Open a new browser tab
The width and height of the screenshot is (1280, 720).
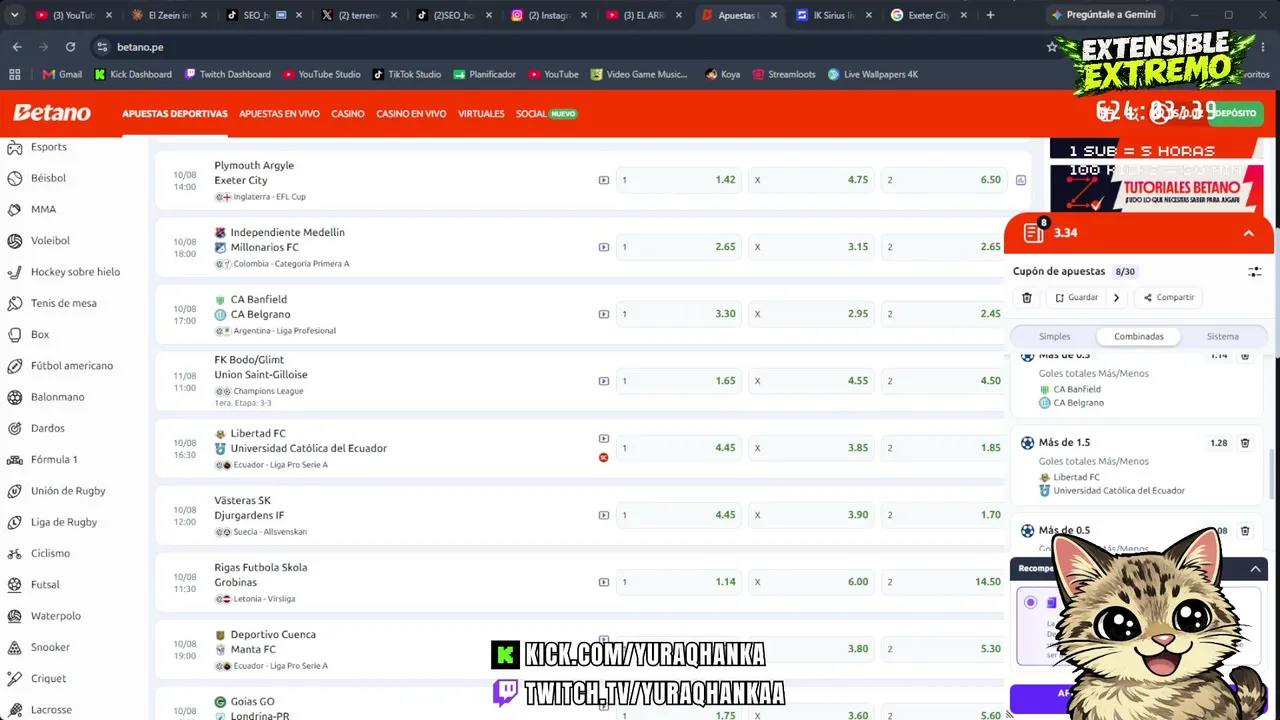tap(990, 15)
